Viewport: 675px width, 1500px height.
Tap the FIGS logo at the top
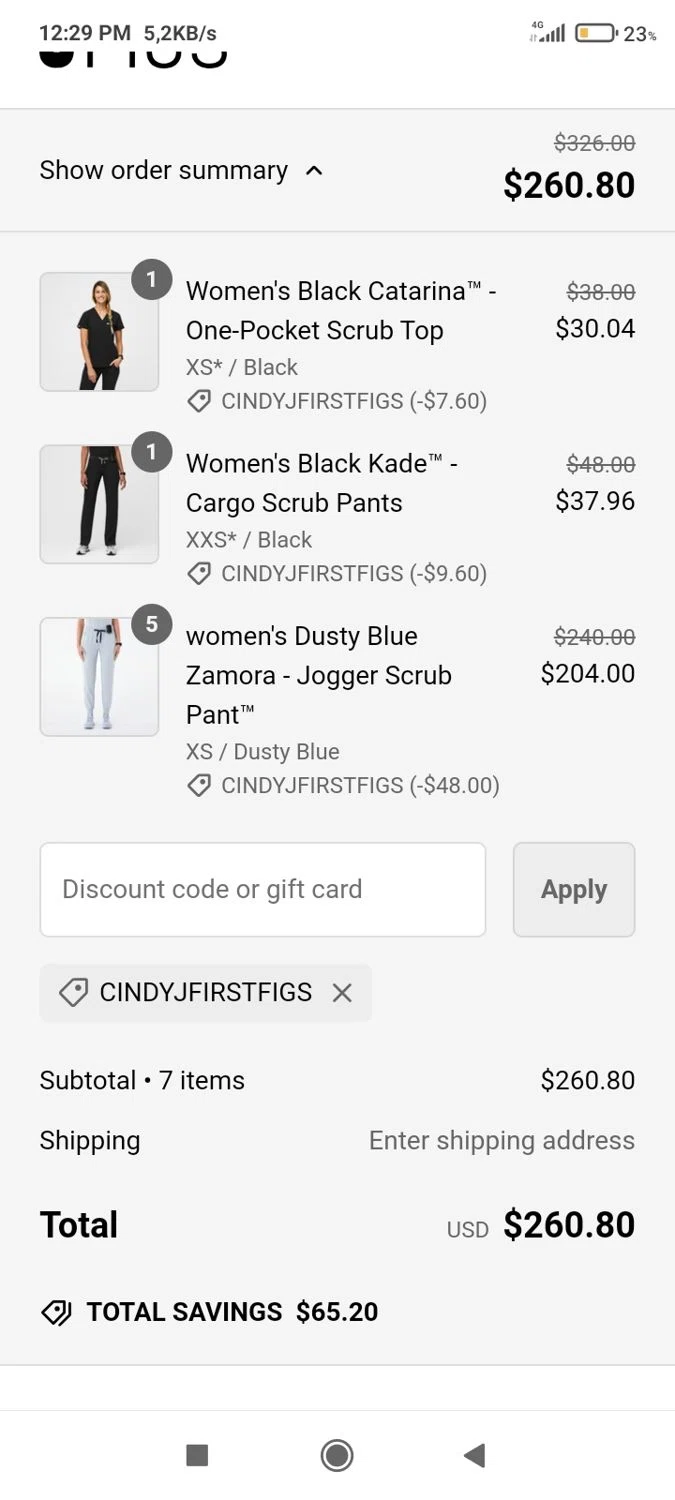tap(133, 55)
